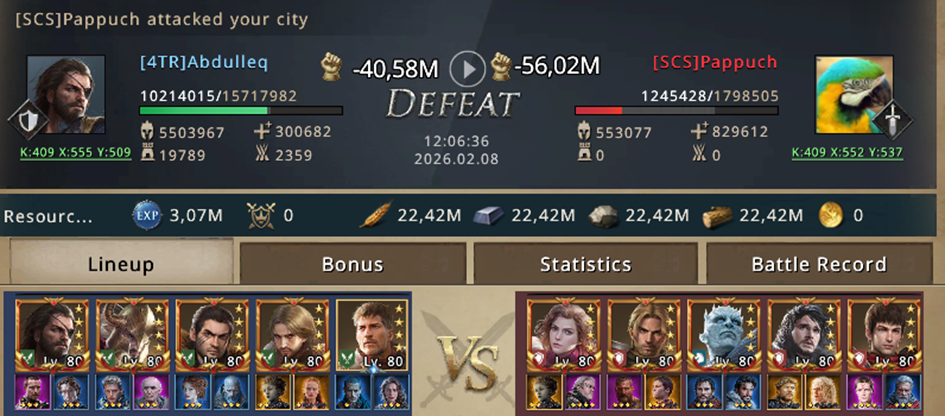Screen dimensions: 945x416
Task: Play the battle replay
Action: click(467, 68)
